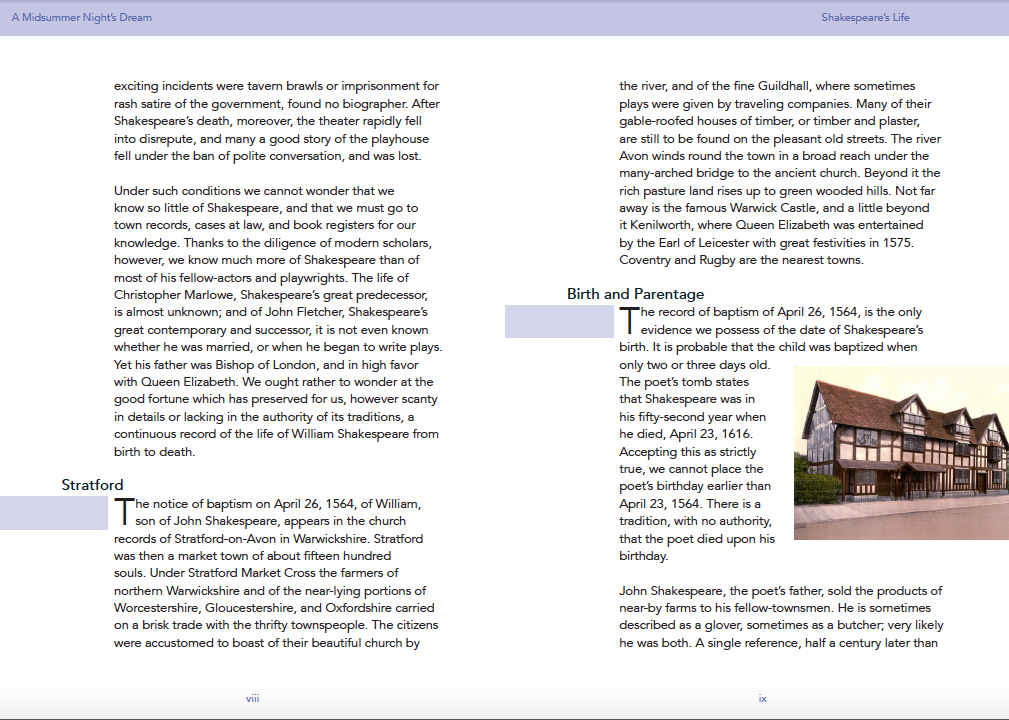
Task: Click the 'Shakespeare's Life' header title
Action: [x=865, y=17]
